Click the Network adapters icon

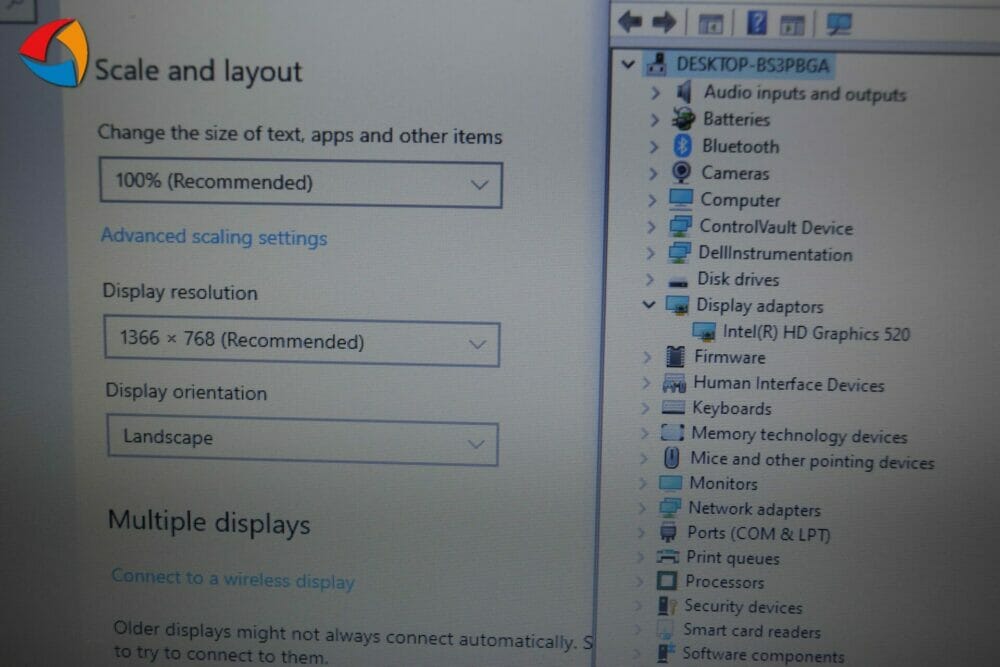click(x=669, y=508)
